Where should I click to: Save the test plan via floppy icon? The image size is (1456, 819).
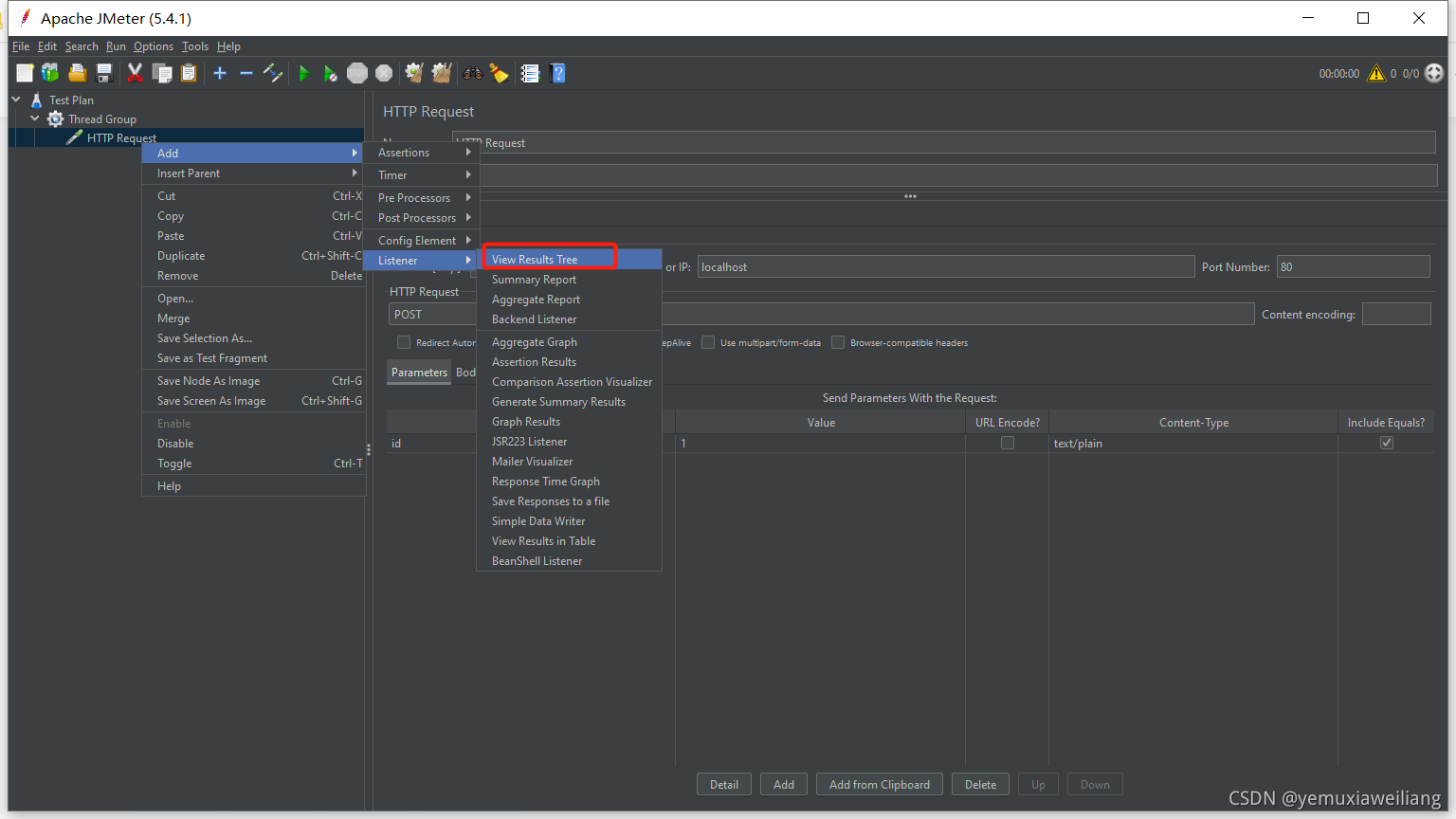[x=104, y=73]
